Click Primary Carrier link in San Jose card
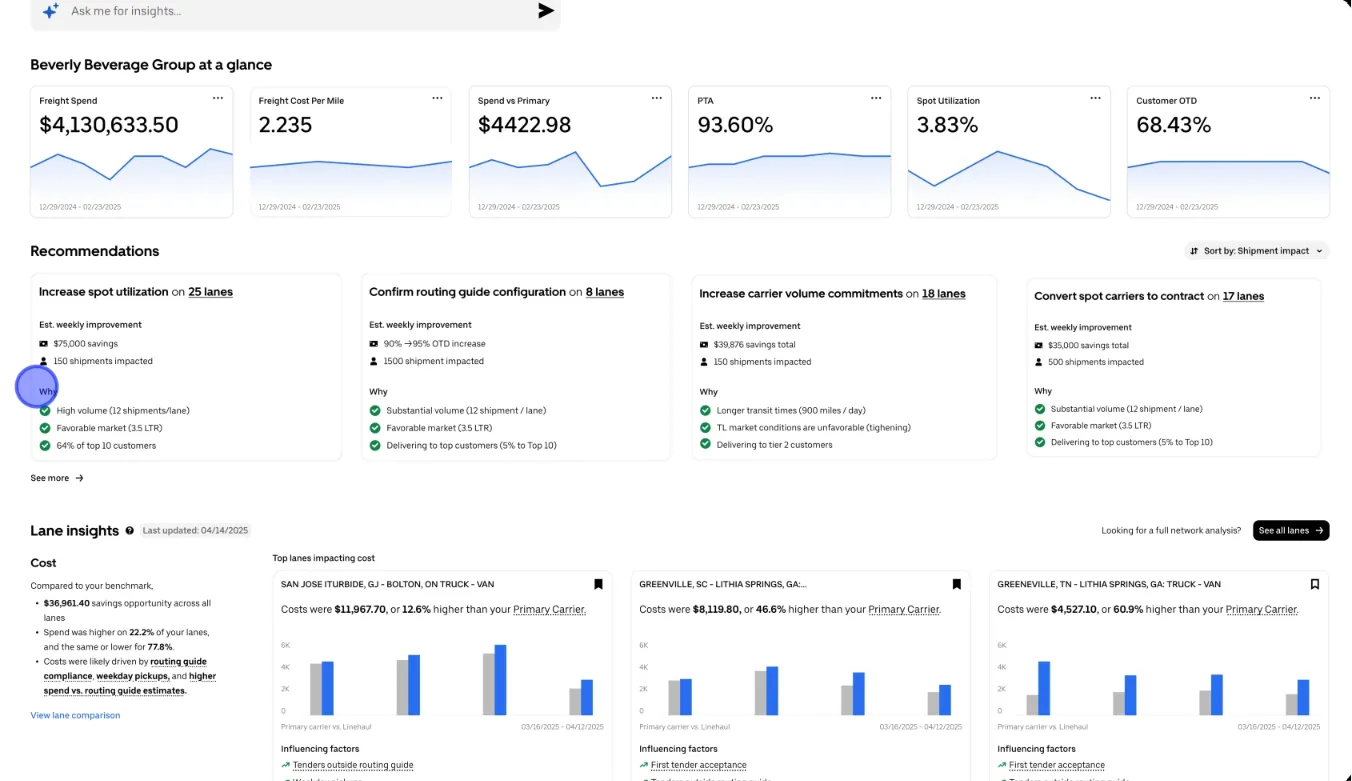Viewport: 1352px width, 781px height. (x=548, y=609)
